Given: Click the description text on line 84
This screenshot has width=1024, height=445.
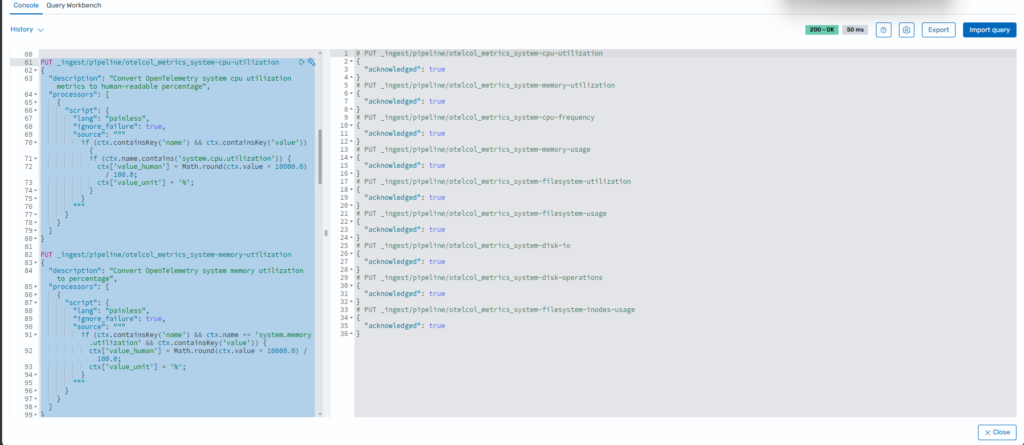Looking at the screenshot, I should tap(176, 274).
